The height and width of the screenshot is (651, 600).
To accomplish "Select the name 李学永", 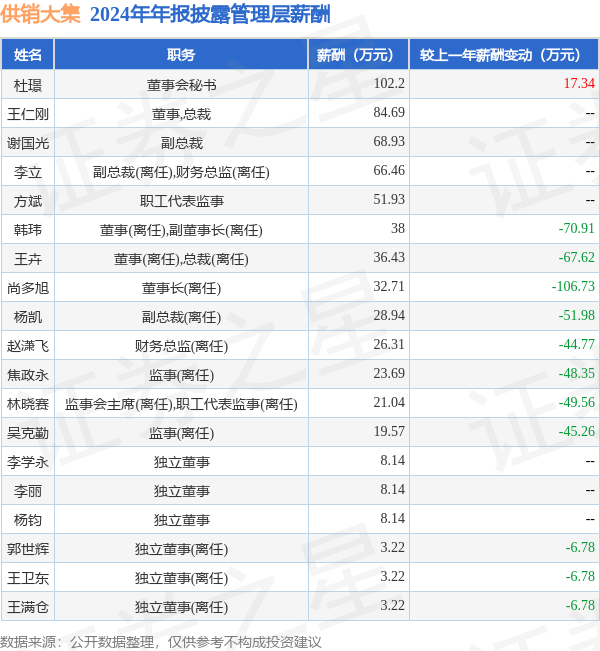I will [28, 463].
